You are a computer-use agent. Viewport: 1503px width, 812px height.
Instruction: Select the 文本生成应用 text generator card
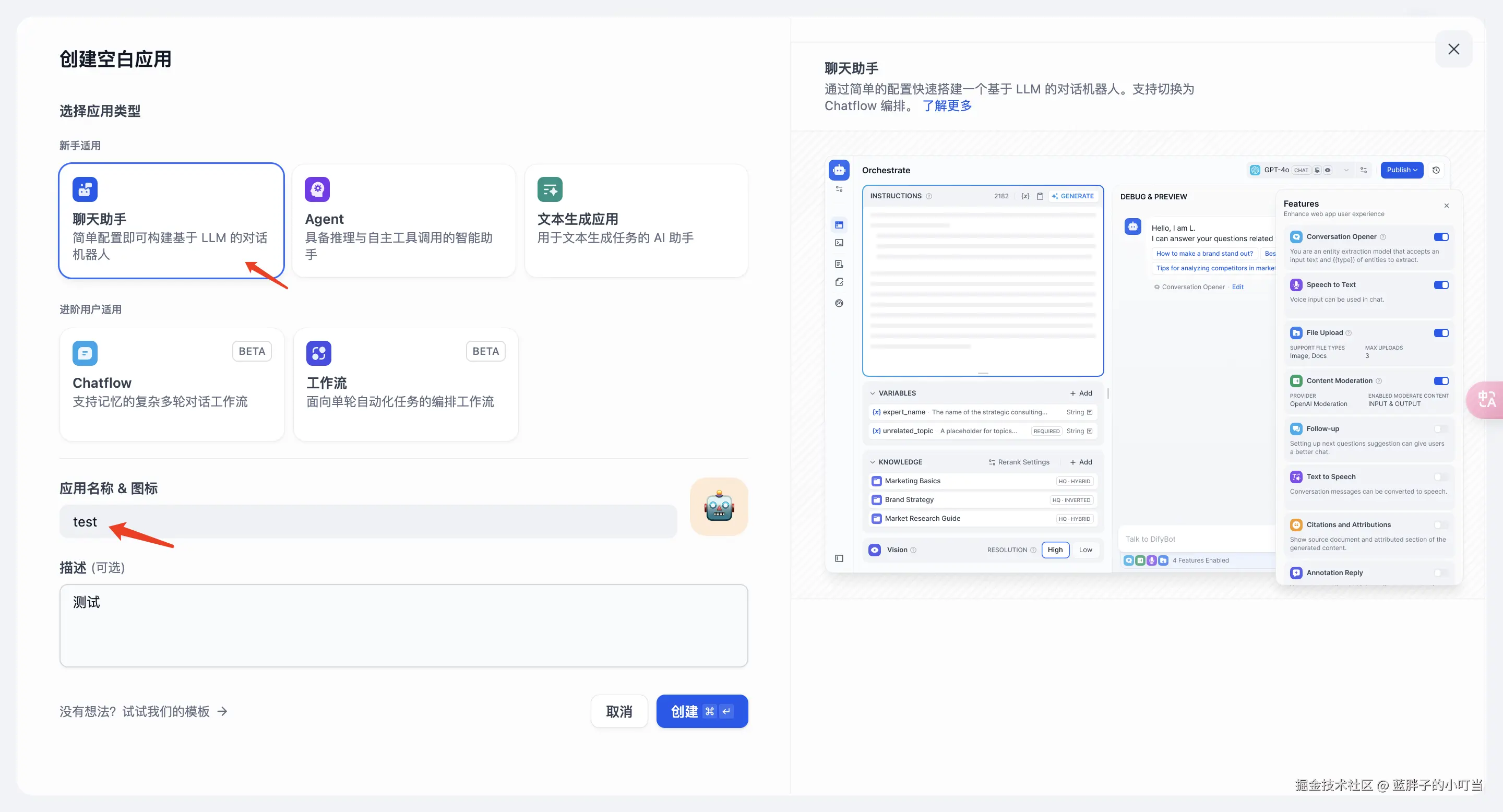[636, 221]
